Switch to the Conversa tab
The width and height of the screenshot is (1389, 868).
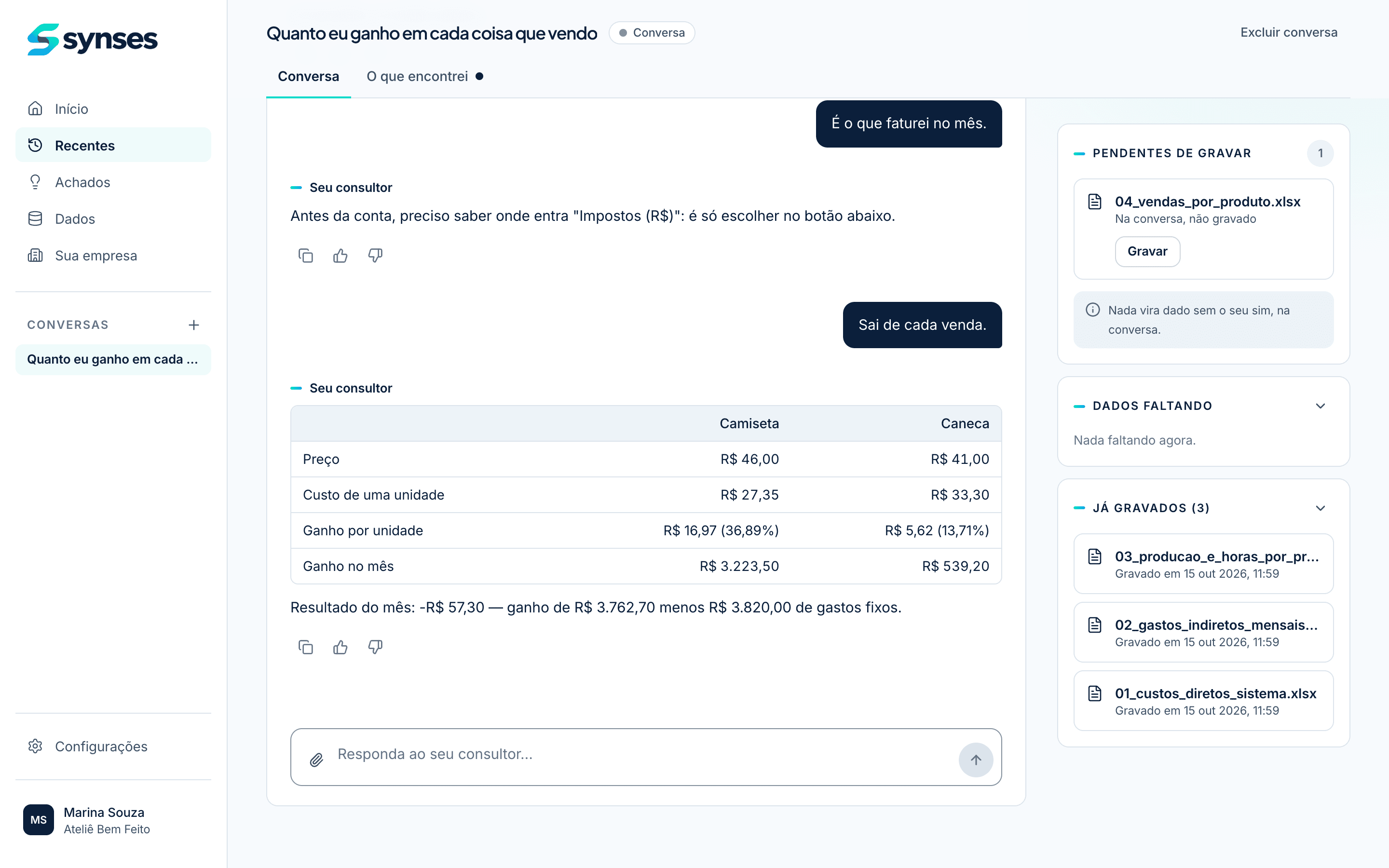(308, 76)
